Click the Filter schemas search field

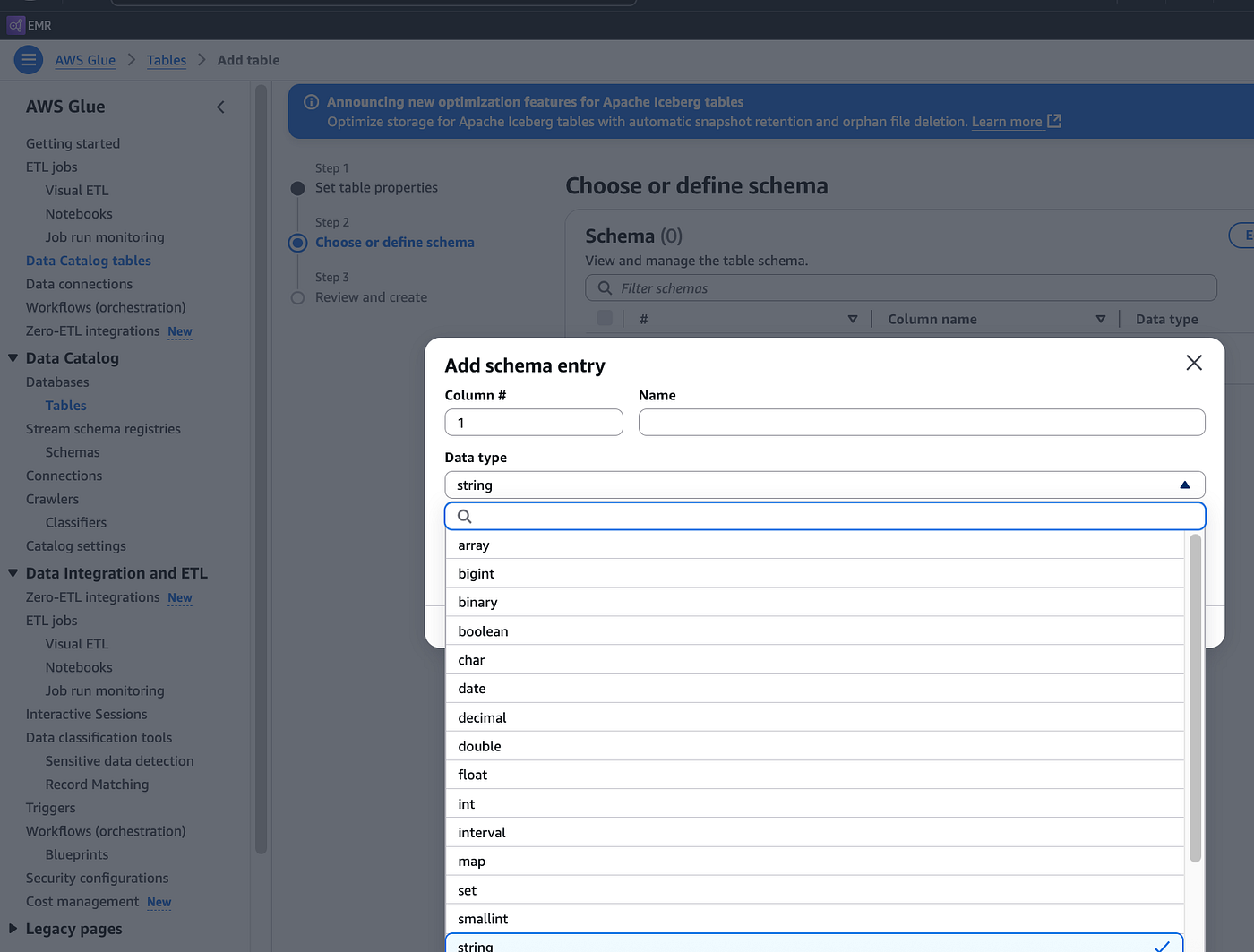pyautogui.click(x=901, y=288)
